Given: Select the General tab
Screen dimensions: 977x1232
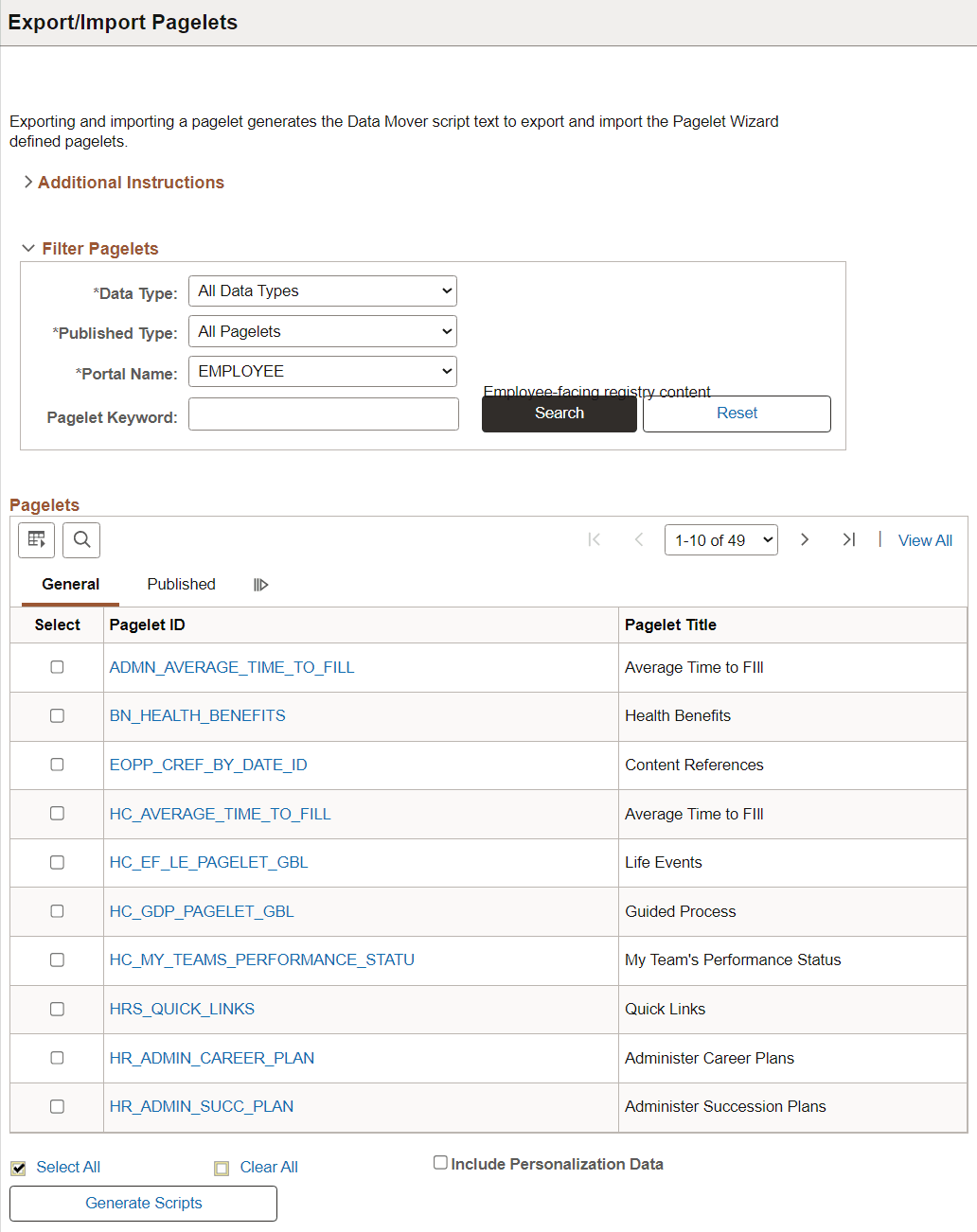Looking at the screenshot, I should pos(69,584).
